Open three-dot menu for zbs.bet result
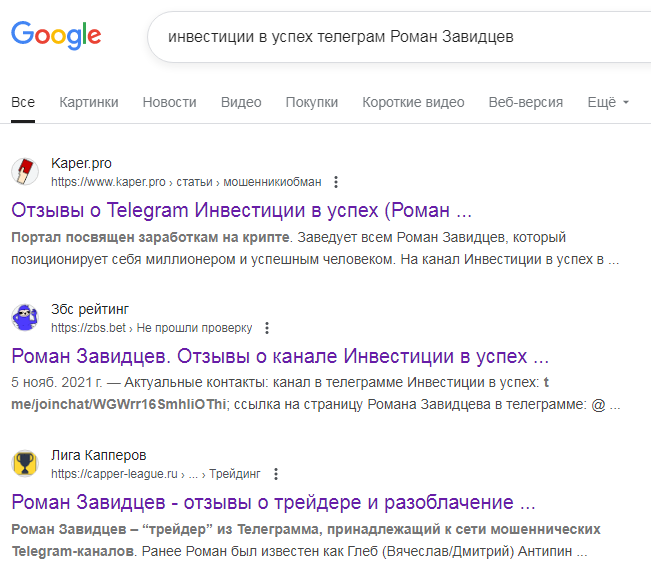Screen dimensions: 651x574 [267, 328]
